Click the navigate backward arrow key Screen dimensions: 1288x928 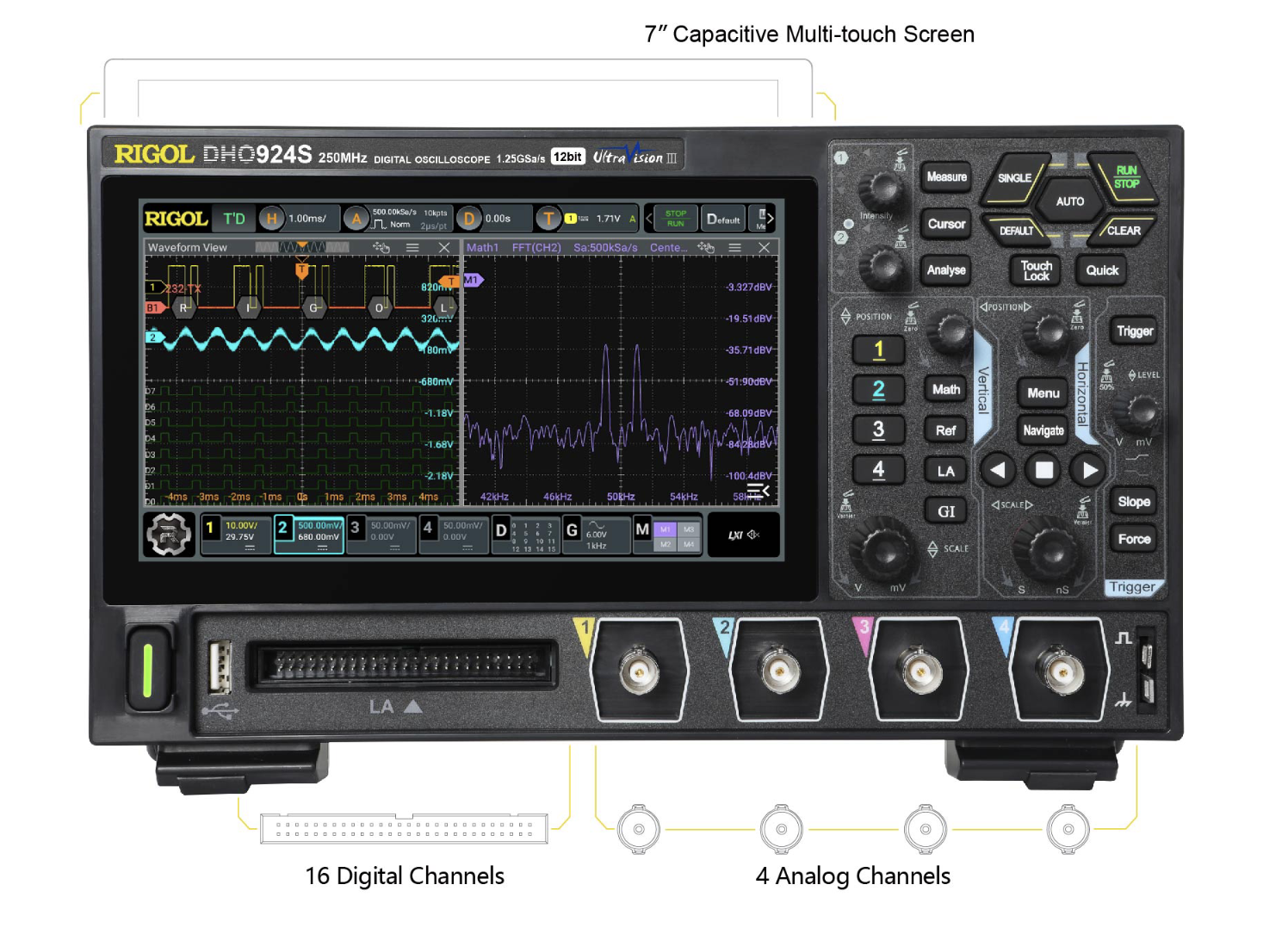(998, 470)
